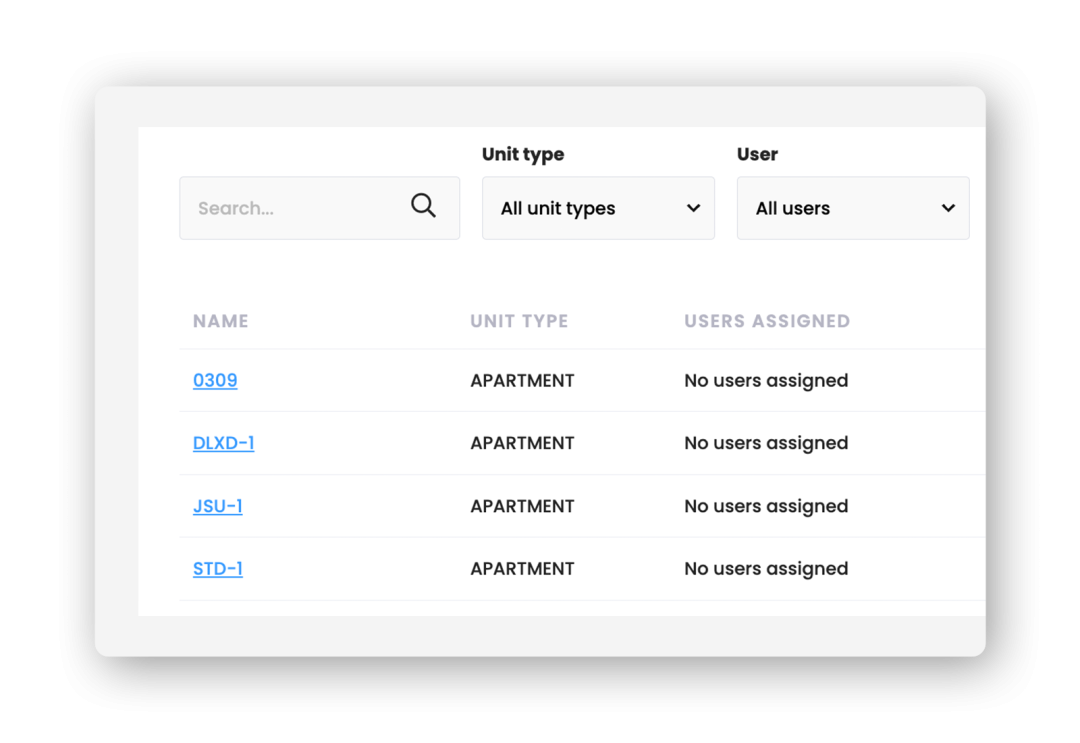Click the UNIT TYPE column header

pos(519,321)
